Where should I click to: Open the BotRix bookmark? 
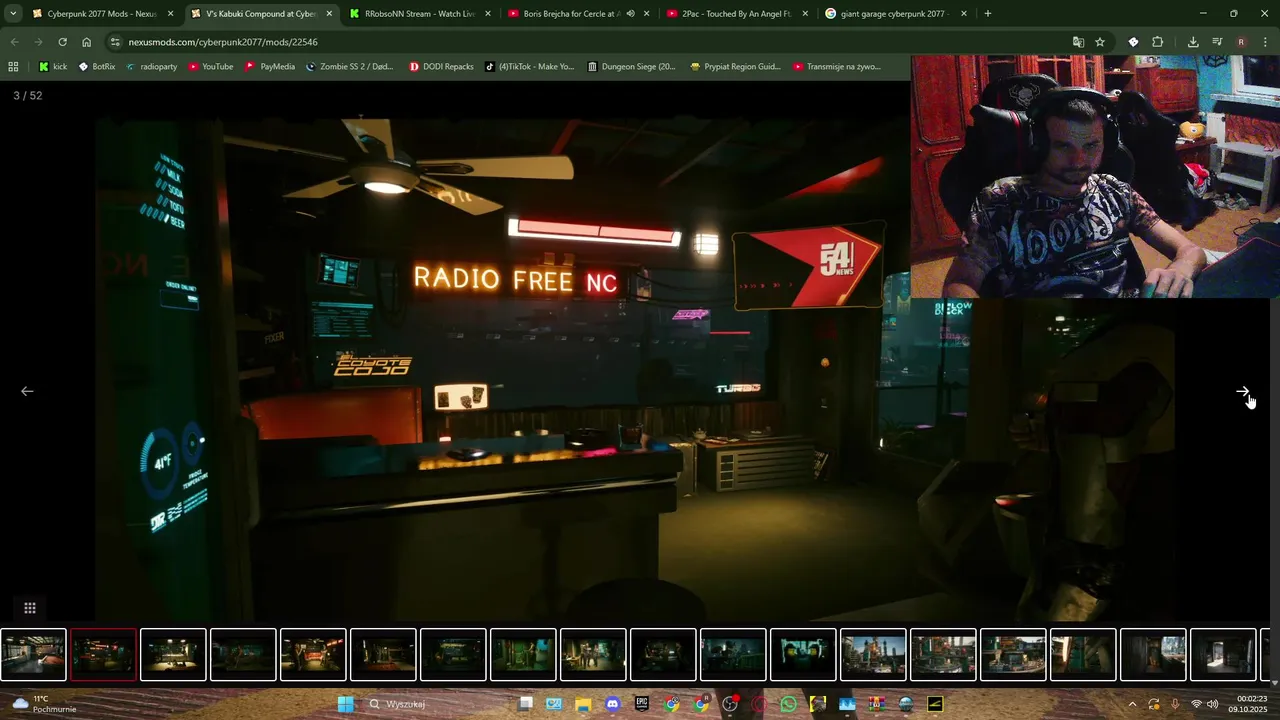(x=97, y=67)
